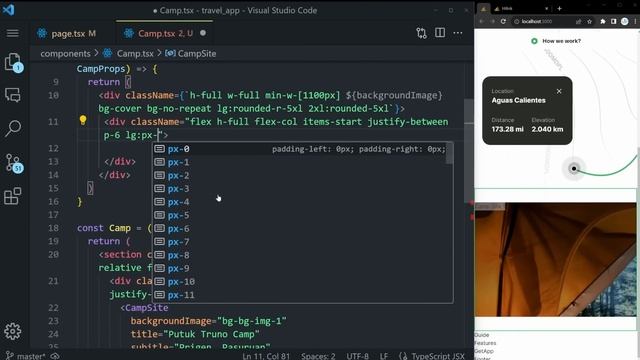
Task: Open the Explorer view in activity bar
Action: point(13,62)
